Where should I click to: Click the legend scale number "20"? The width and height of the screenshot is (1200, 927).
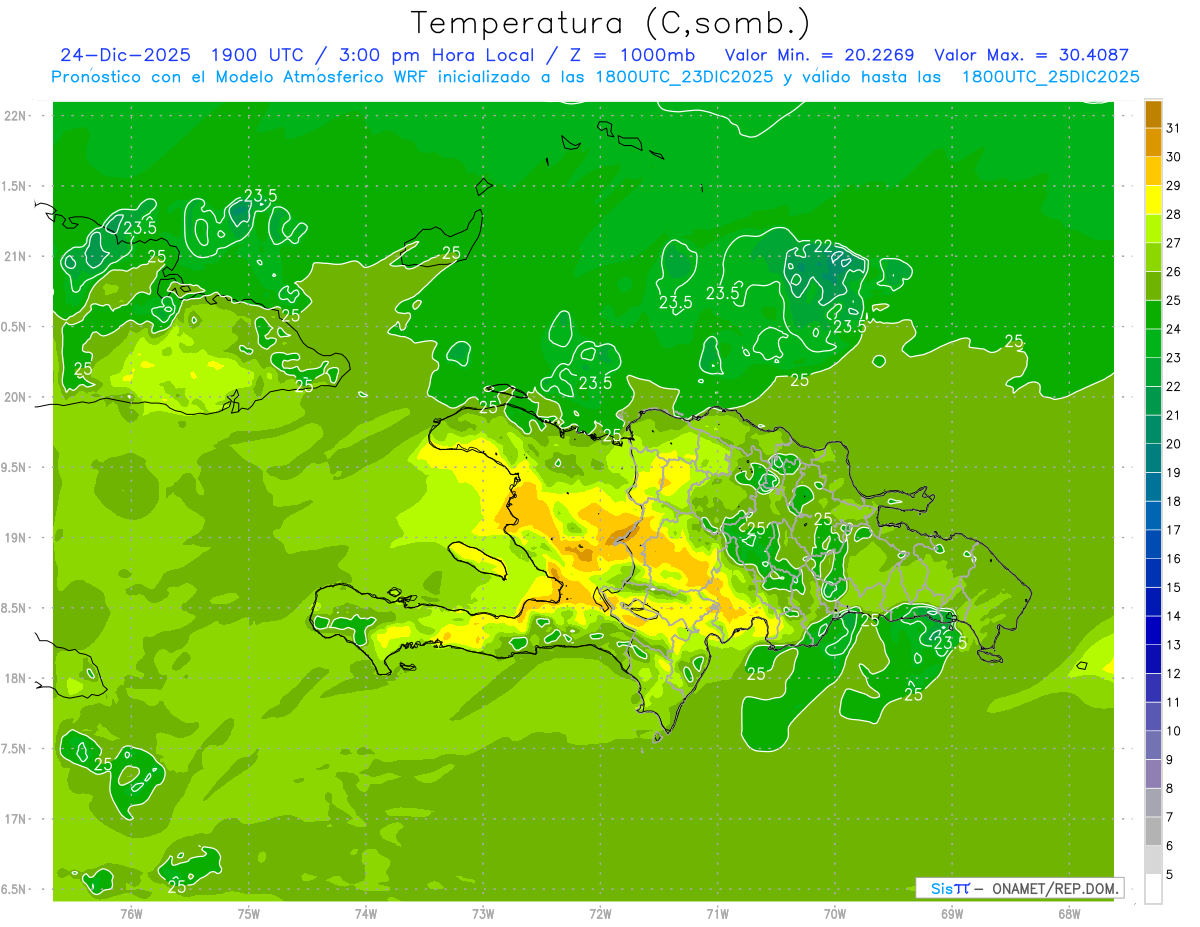[x=1174, y=444]
